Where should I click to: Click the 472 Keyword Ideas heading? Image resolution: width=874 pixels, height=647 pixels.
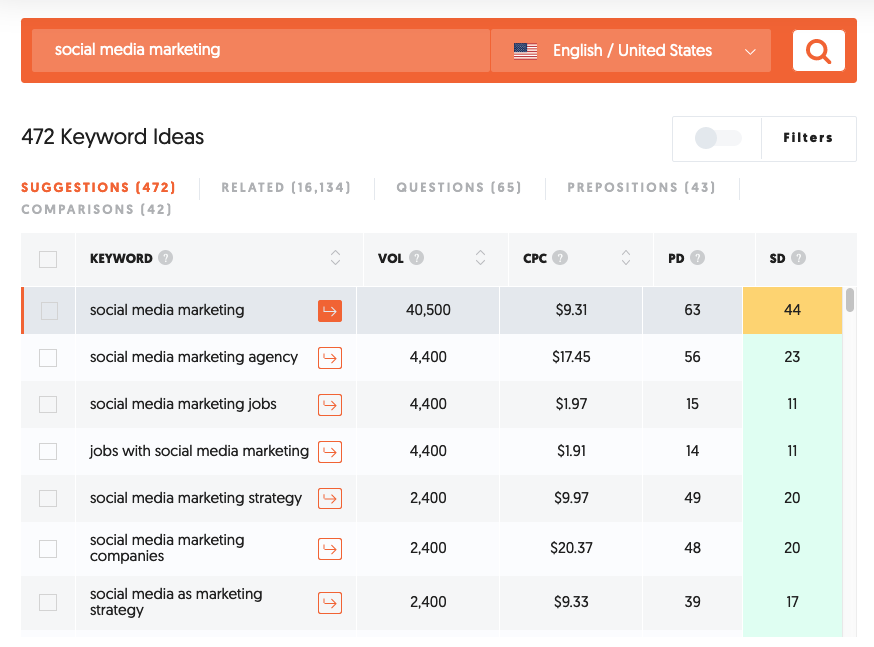(113, 137)
